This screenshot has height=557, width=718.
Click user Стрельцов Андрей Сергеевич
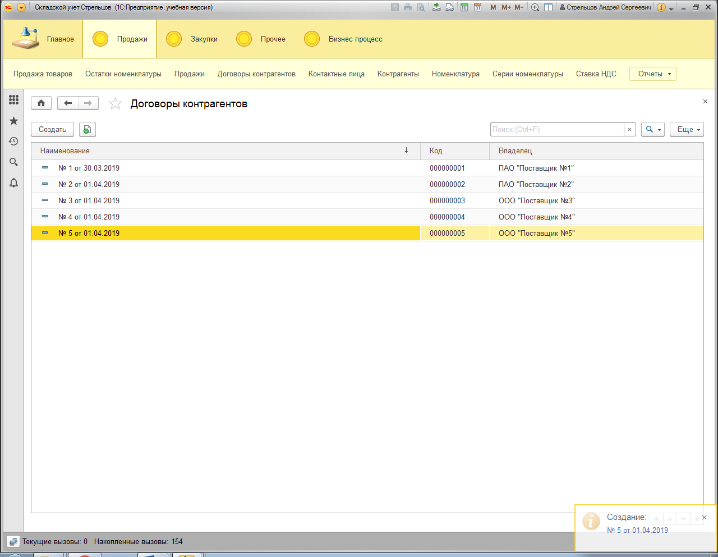[x=605, y=7]
